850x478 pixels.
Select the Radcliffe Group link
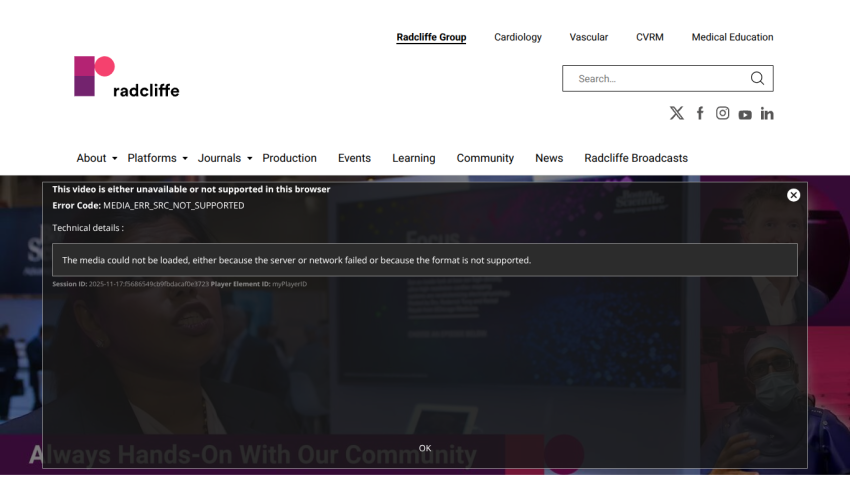coord(431,37)
